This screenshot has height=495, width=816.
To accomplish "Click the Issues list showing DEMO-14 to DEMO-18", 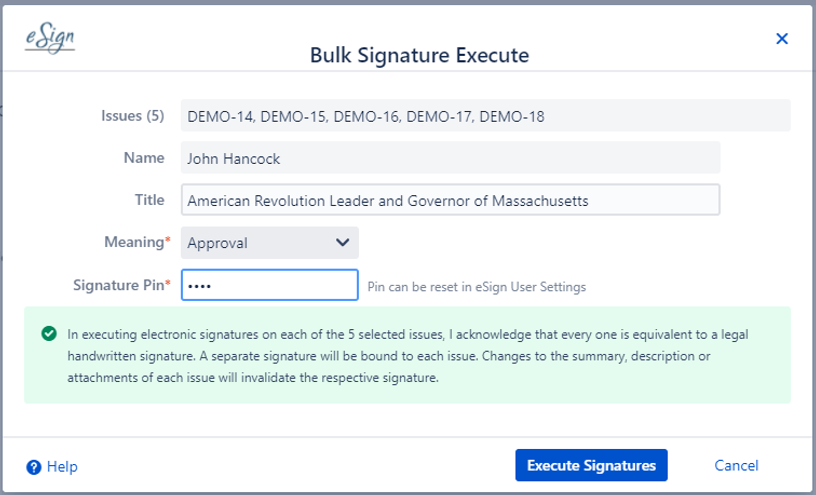I will point(485,116).
